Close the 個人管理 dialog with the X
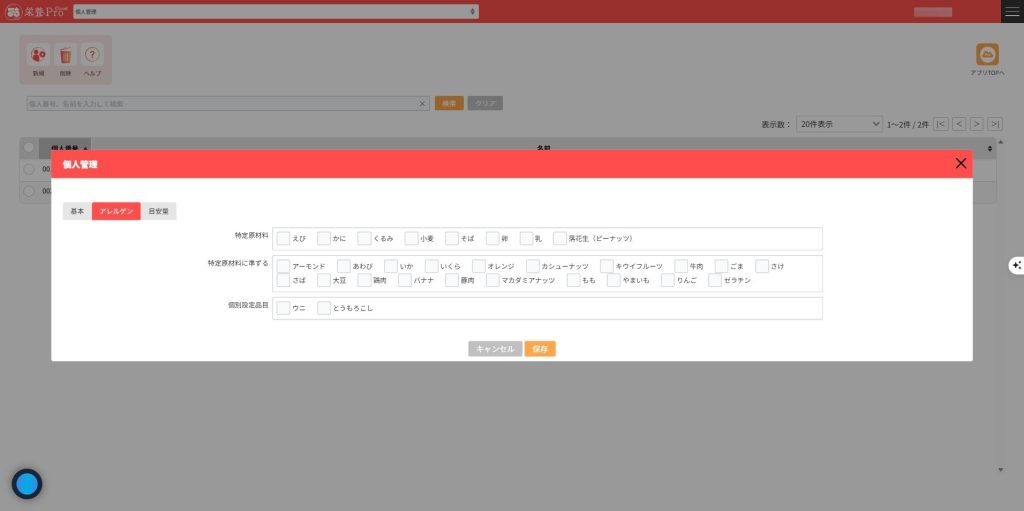This screenshot has height=511, width=1024. (960, 163)
